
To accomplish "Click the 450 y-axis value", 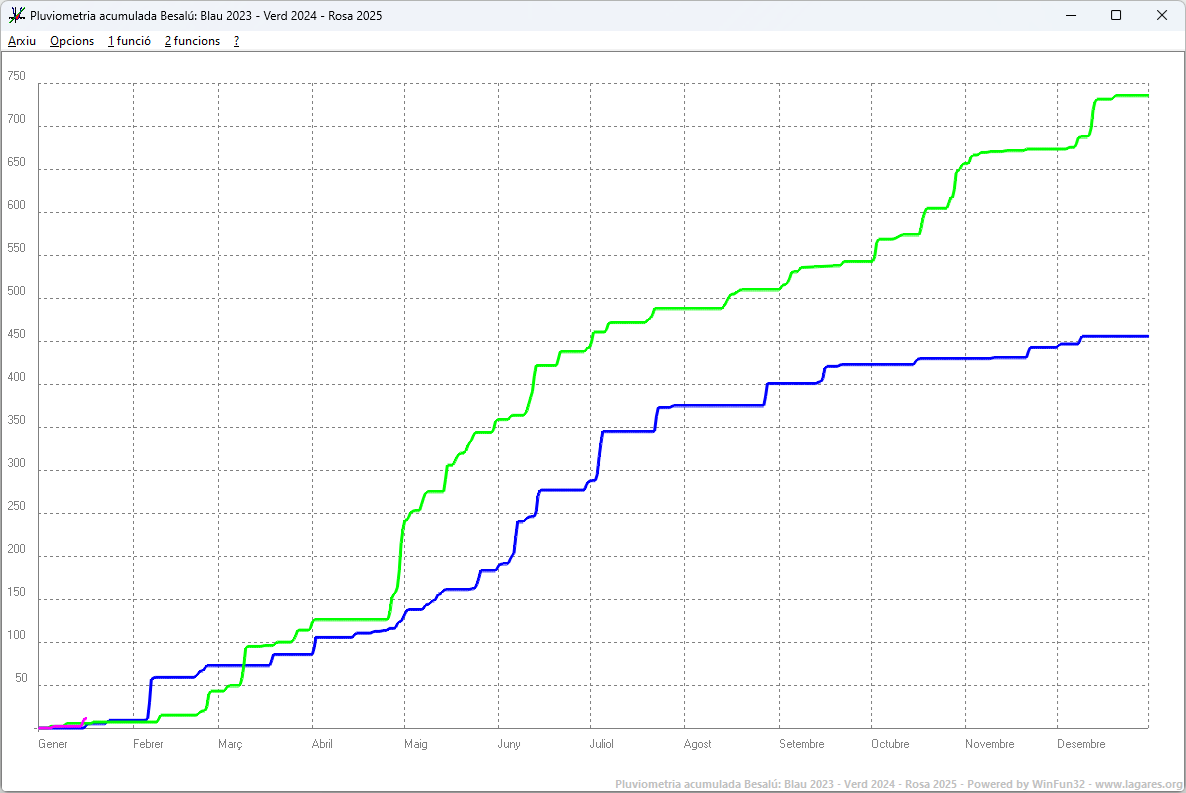I will [x=17, y=334].
